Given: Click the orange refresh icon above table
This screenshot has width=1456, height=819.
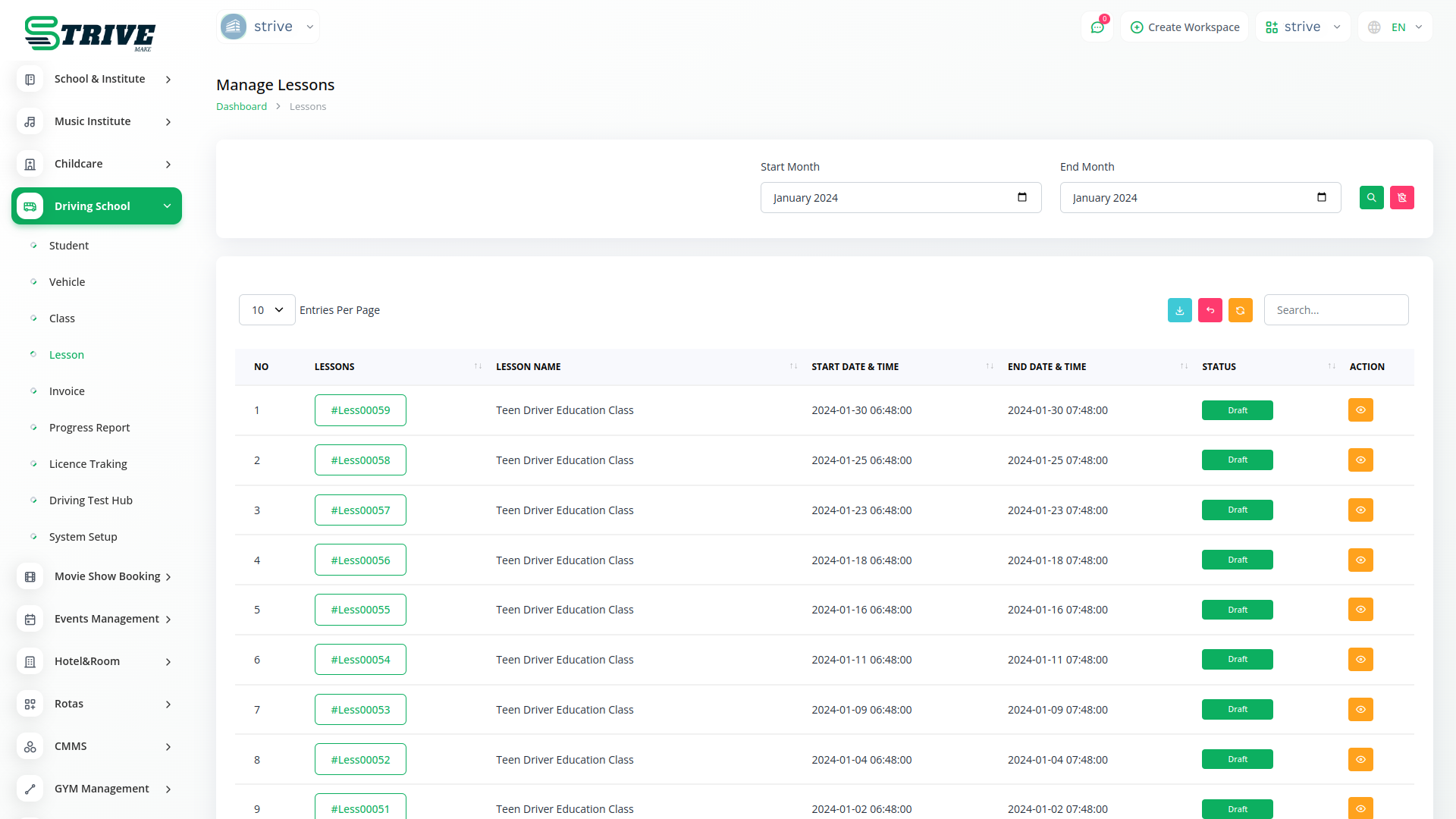Looking at the screenshot, I should (1240, 310).
